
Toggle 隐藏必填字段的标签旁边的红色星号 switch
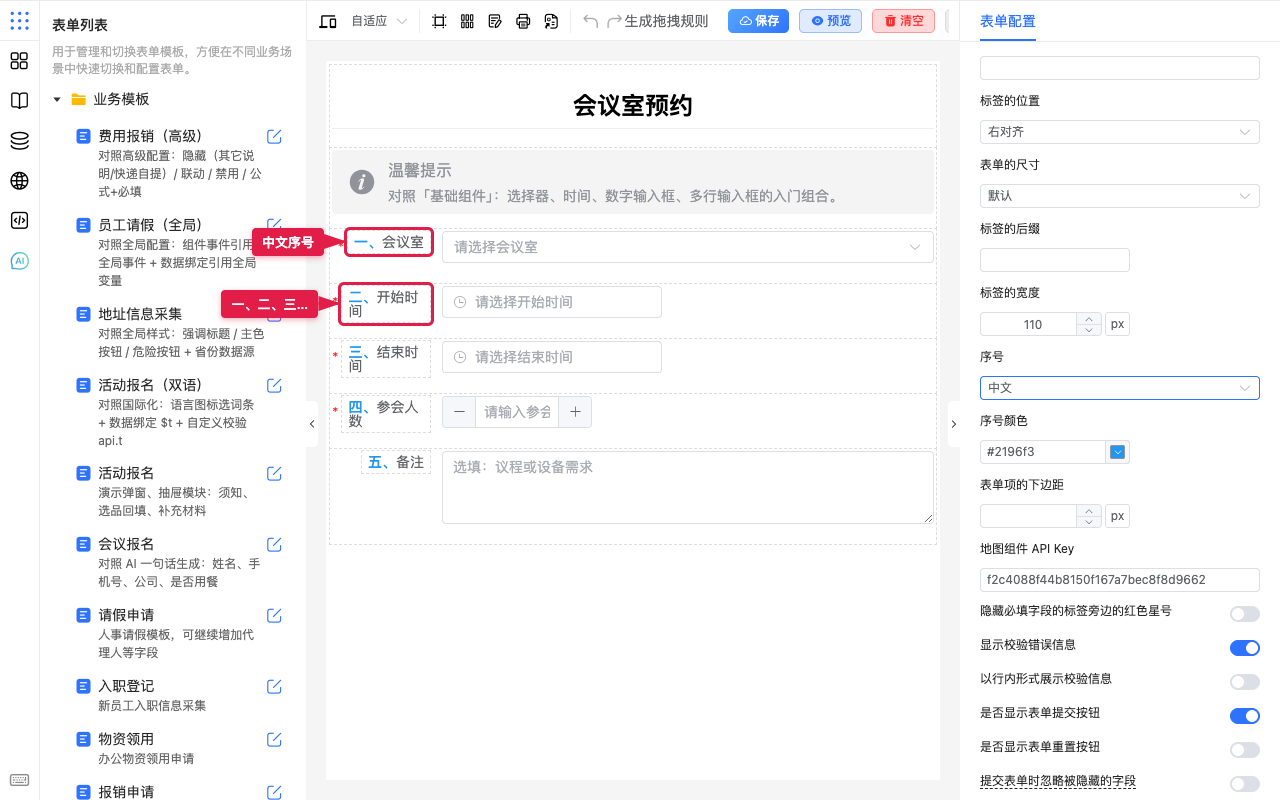[1245, 614]
